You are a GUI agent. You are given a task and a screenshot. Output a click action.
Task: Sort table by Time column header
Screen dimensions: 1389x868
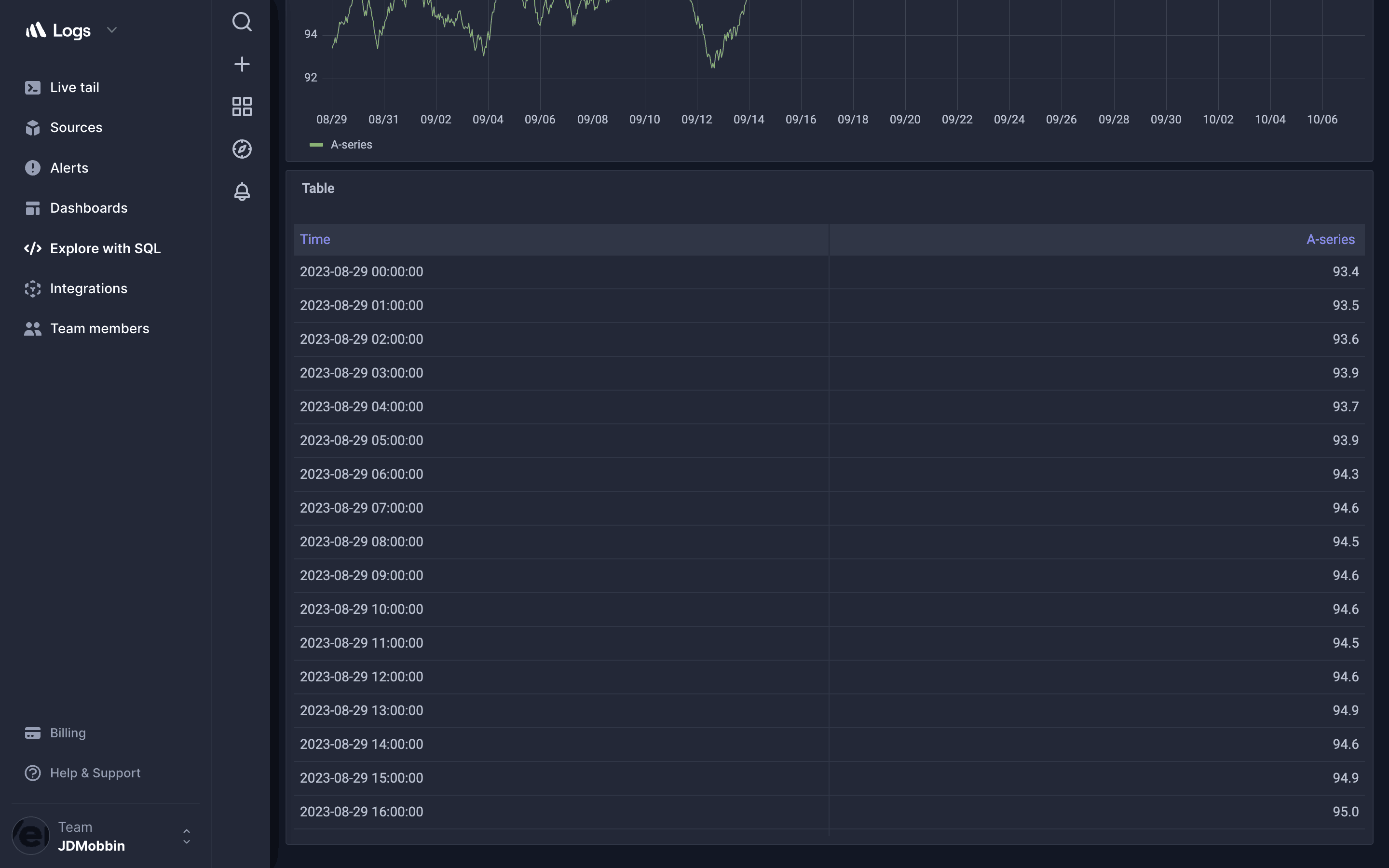pyautogui.click(x=315, y=239)
